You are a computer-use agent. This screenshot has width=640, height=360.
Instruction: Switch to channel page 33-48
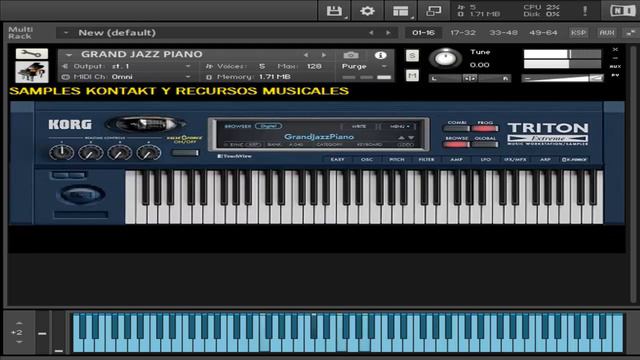tap(503, 33)
